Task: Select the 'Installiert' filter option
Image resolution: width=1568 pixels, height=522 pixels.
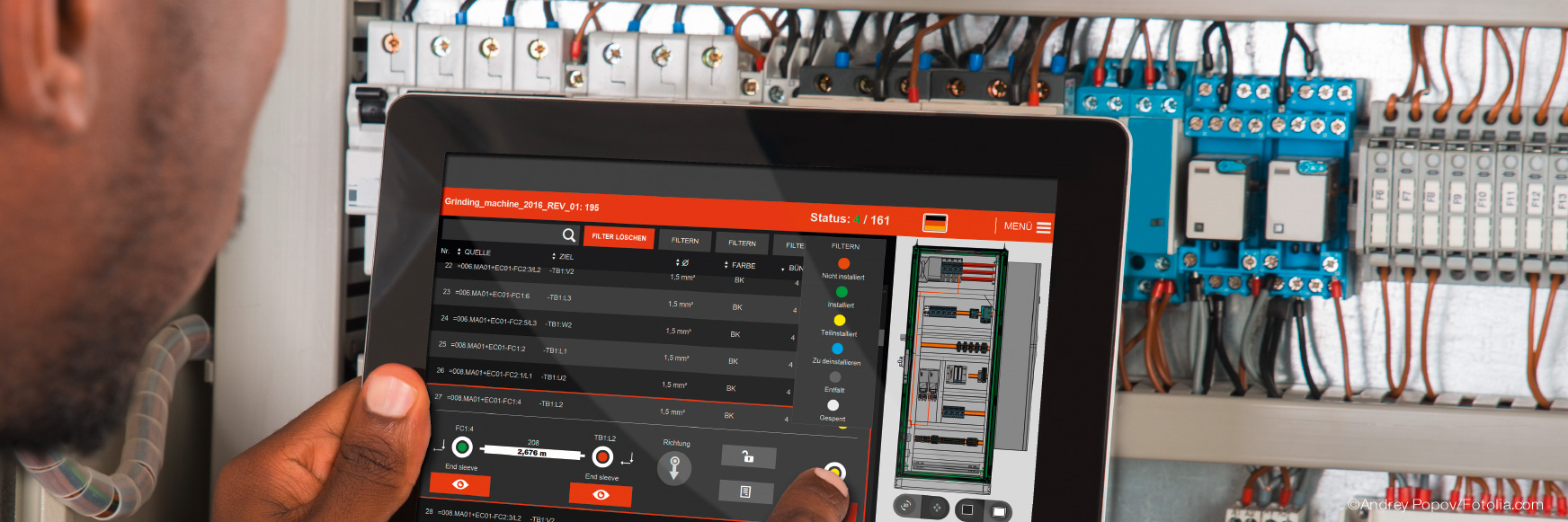Action: click(x=842, y=298)
